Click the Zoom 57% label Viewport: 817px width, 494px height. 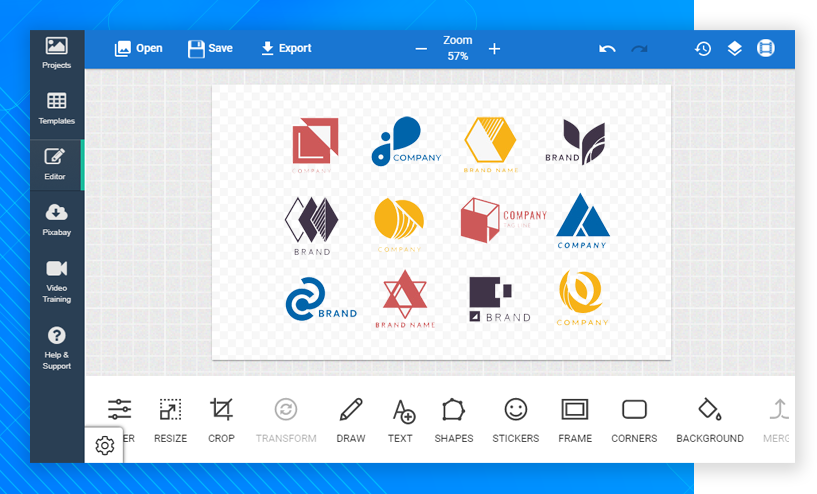(457, 48)
